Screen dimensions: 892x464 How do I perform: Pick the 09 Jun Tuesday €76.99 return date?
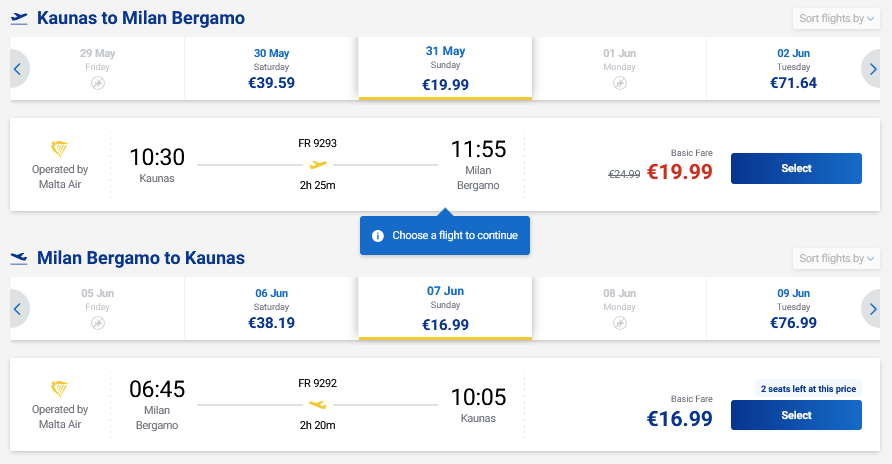pos(793,308)
